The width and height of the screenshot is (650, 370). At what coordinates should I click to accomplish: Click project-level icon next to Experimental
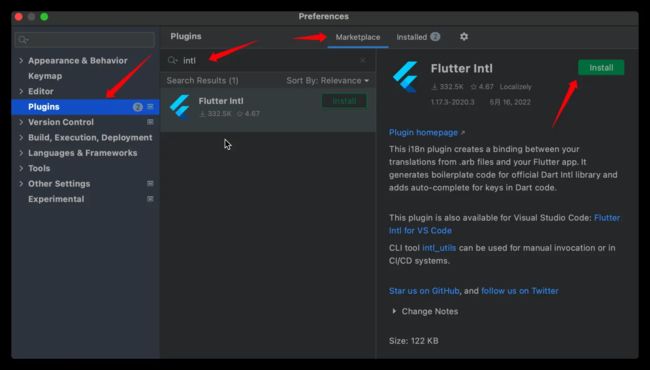(150, 199)
